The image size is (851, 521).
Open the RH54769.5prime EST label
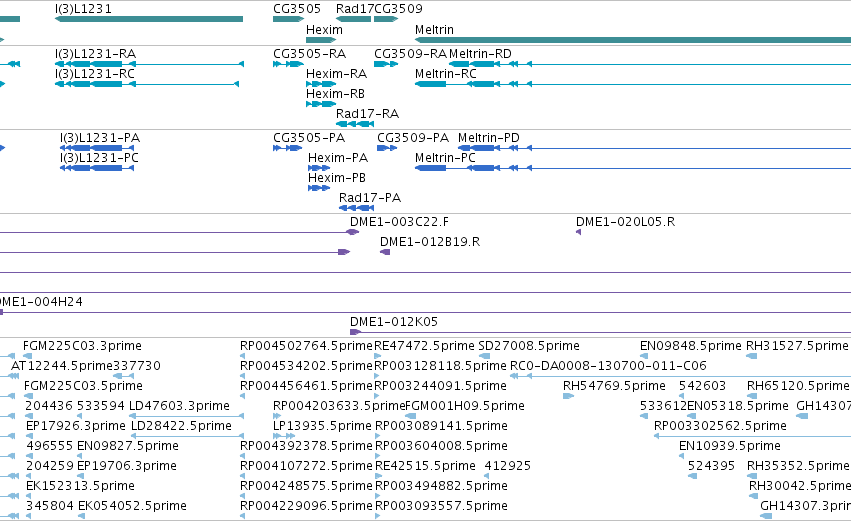[614, 386]
